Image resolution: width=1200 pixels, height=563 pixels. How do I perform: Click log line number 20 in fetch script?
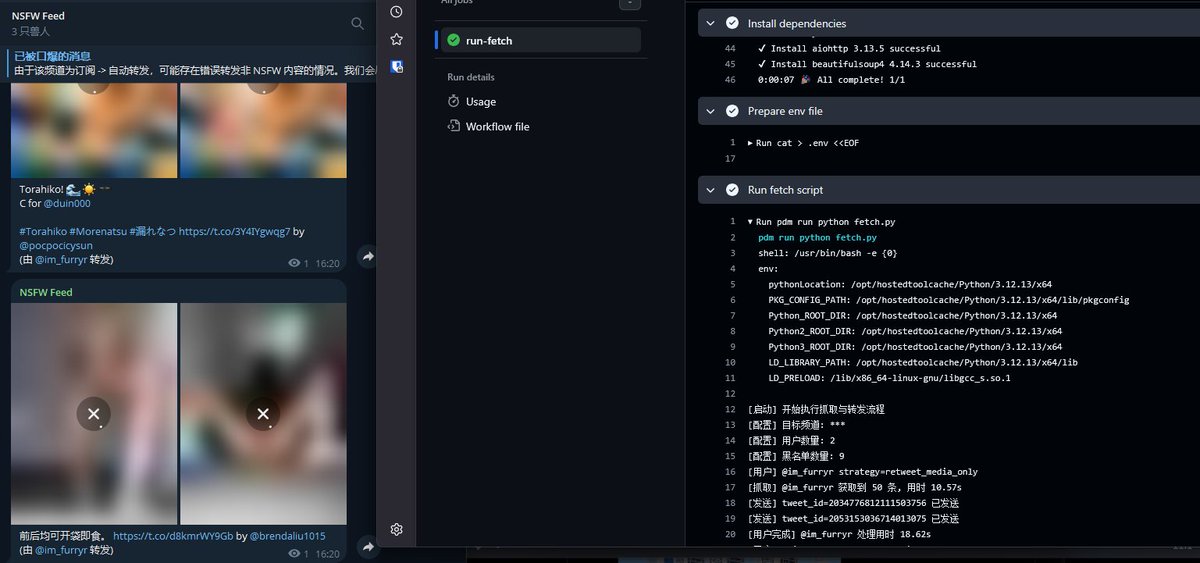(730, 534)
